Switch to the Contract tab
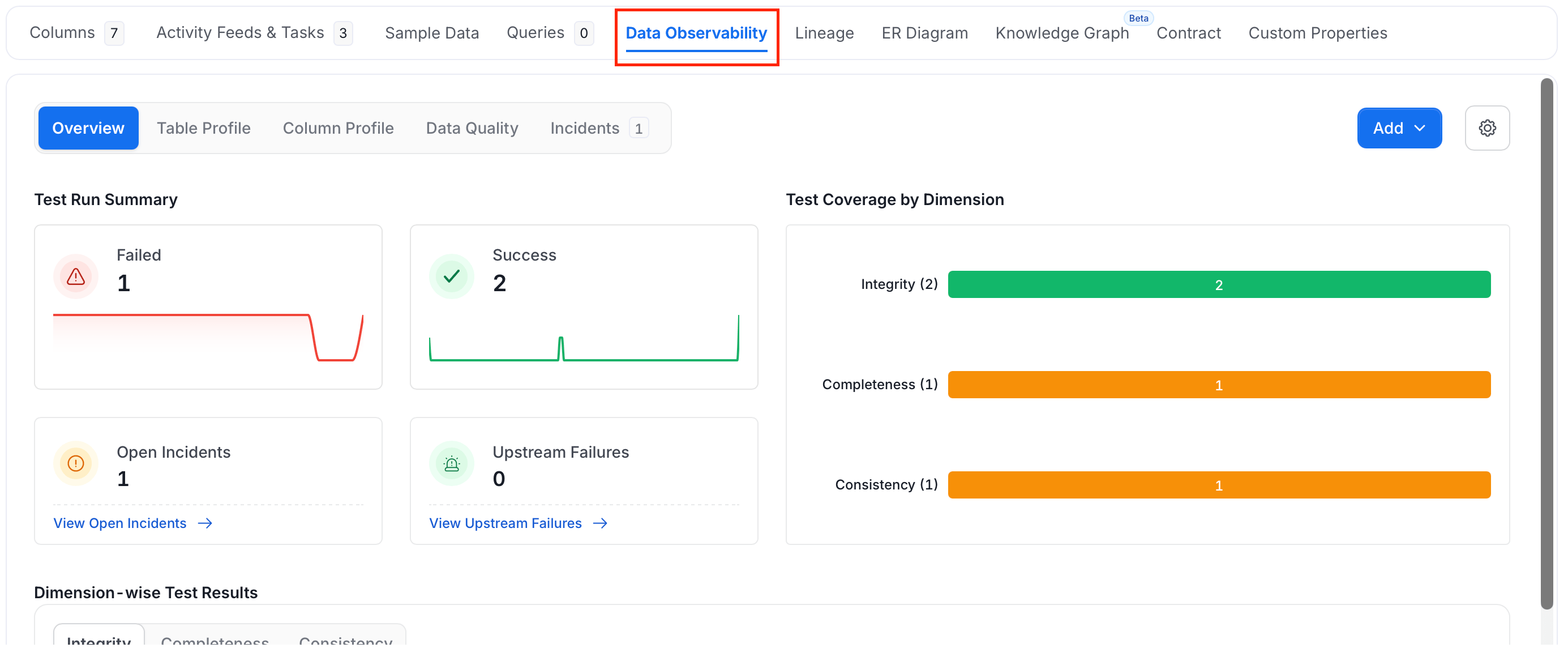The width and height of the screenshot is (1568, 656). click(1188, 33)
